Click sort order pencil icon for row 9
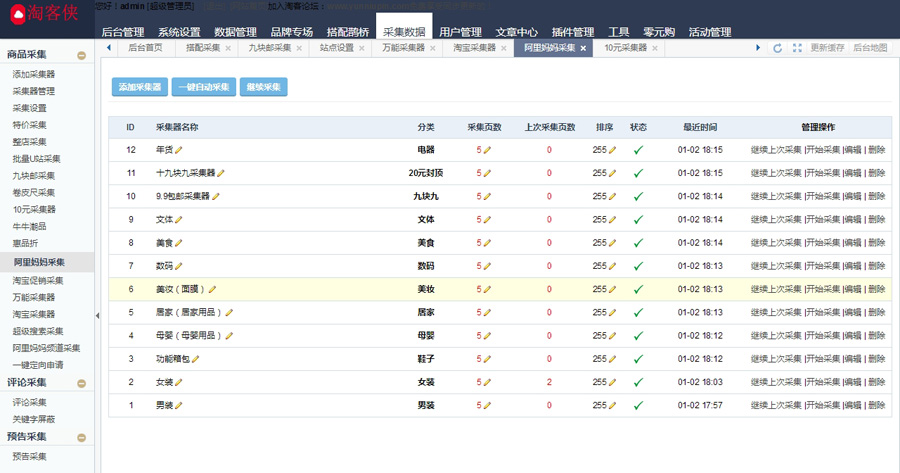The image size is (900, 473). point(613,219)
